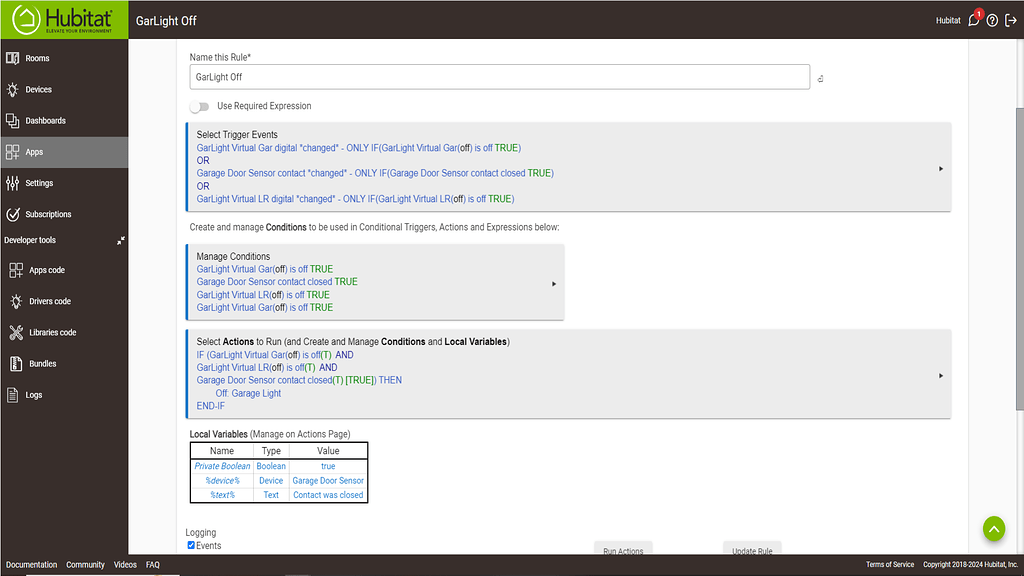
Task: Open Devices from the sidebar
Action: 38,90
